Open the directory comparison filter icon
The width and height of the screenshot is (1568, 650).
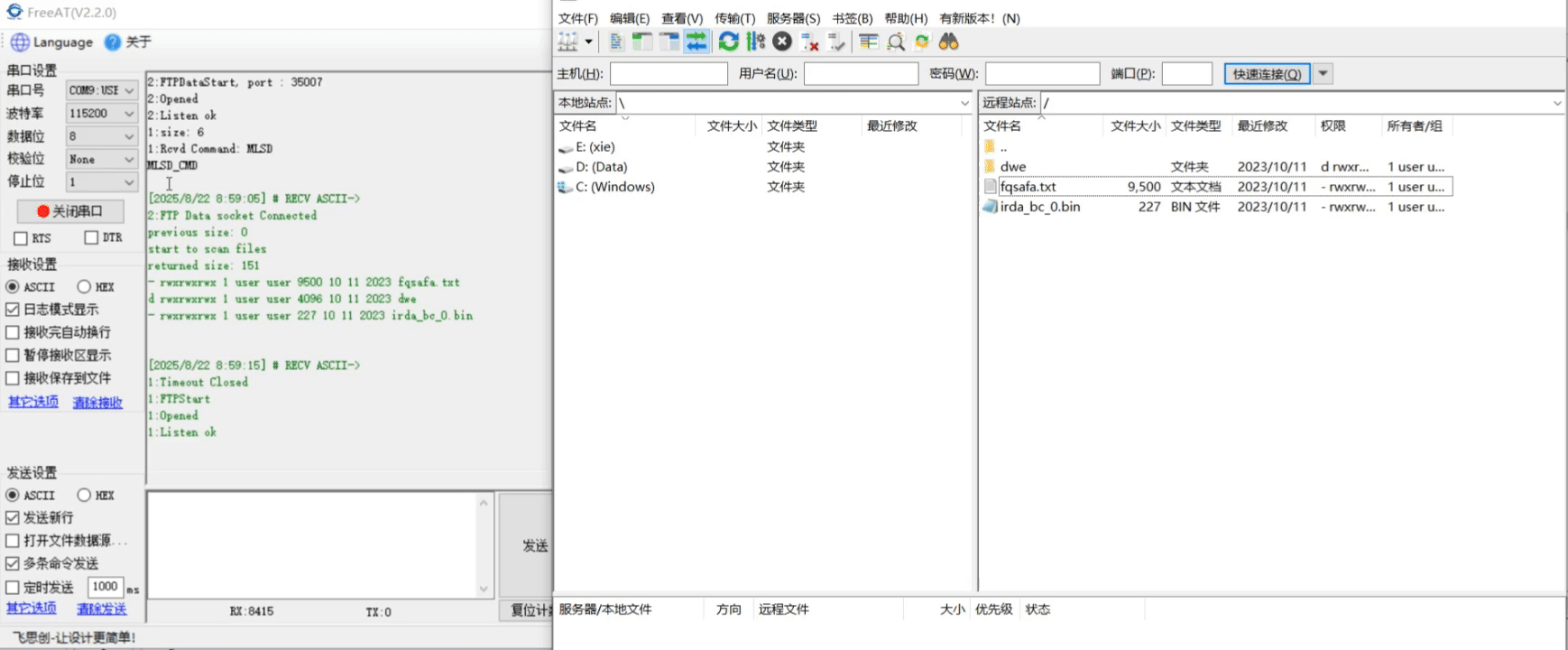[x=868, y=42]
